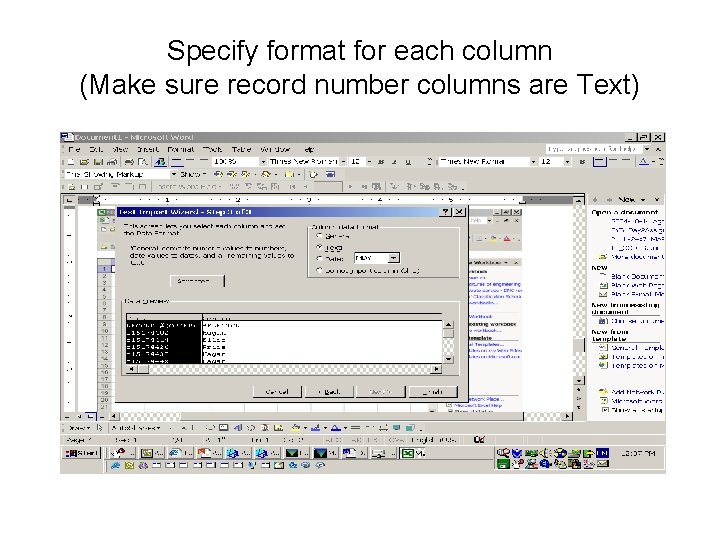The image size is (720, 540).
Task: Click the Blank Document icon in task pane
Action: (x=603, y=276)
